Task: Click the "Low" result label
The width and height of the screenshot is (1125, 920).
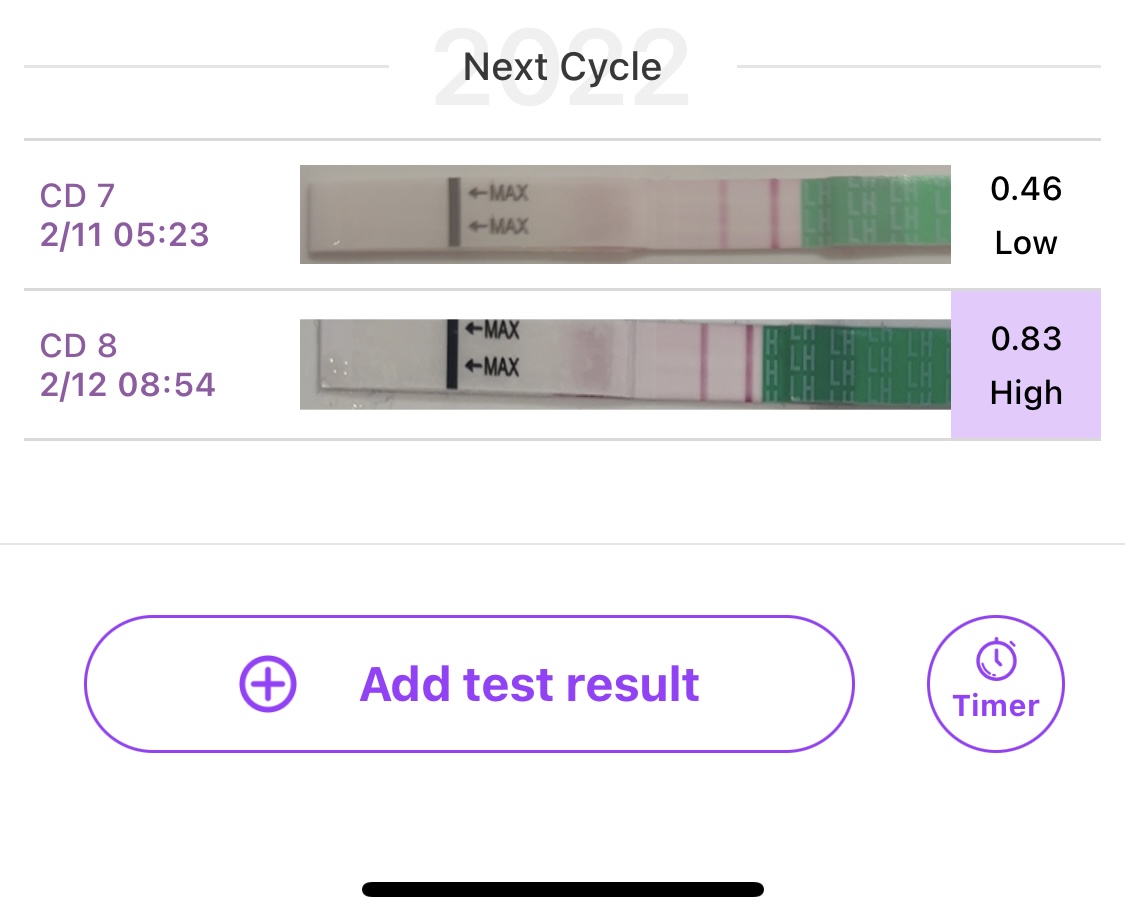Action: 1026,243
